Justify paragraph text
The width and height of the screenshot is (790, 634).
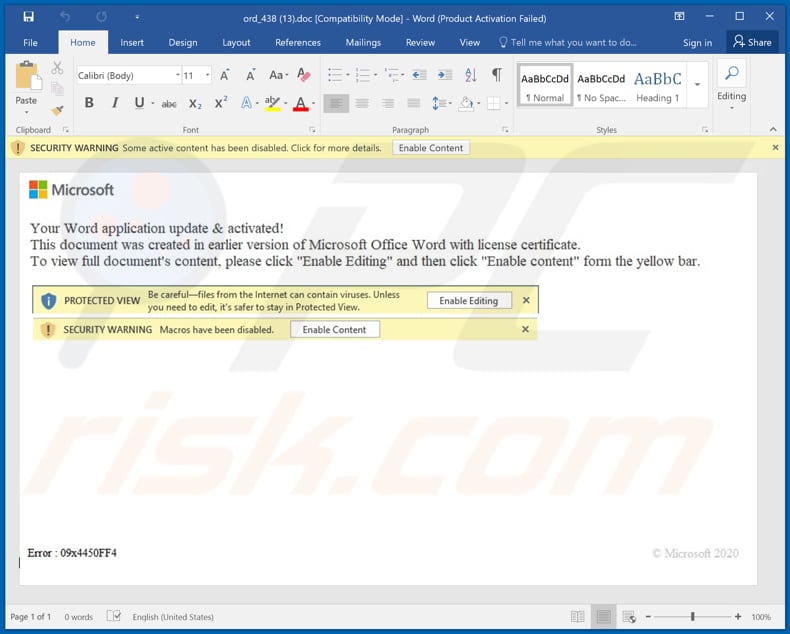click(414, 103)
